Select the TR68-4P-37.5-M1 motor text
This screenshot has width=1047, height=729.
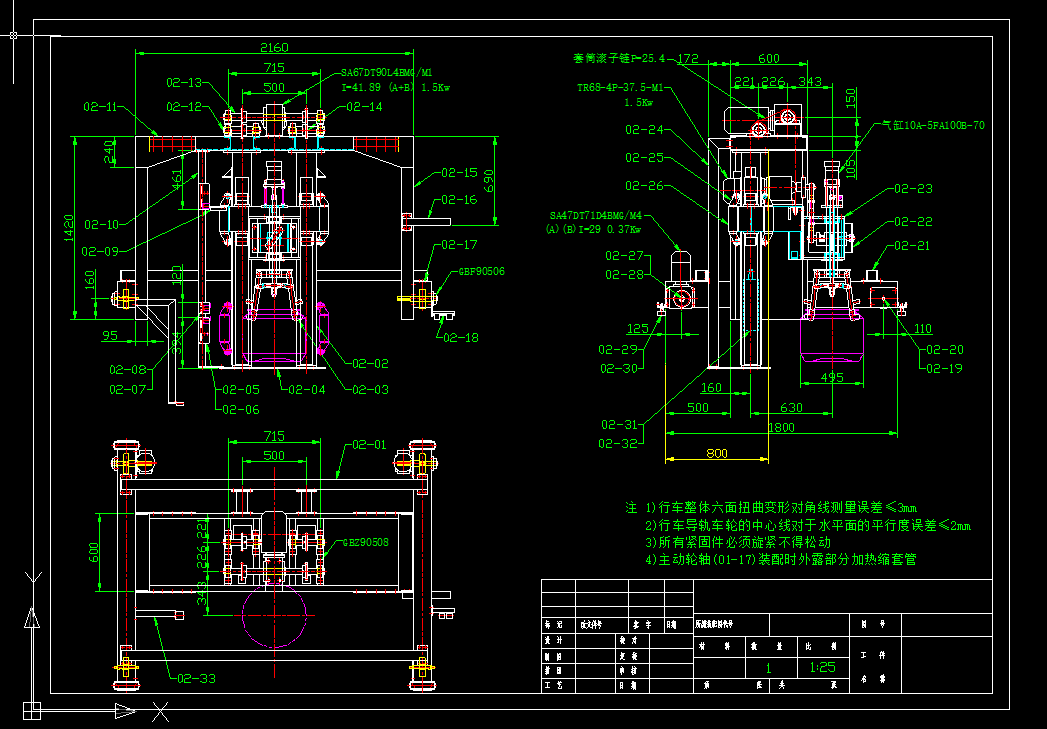pos(622,87)
